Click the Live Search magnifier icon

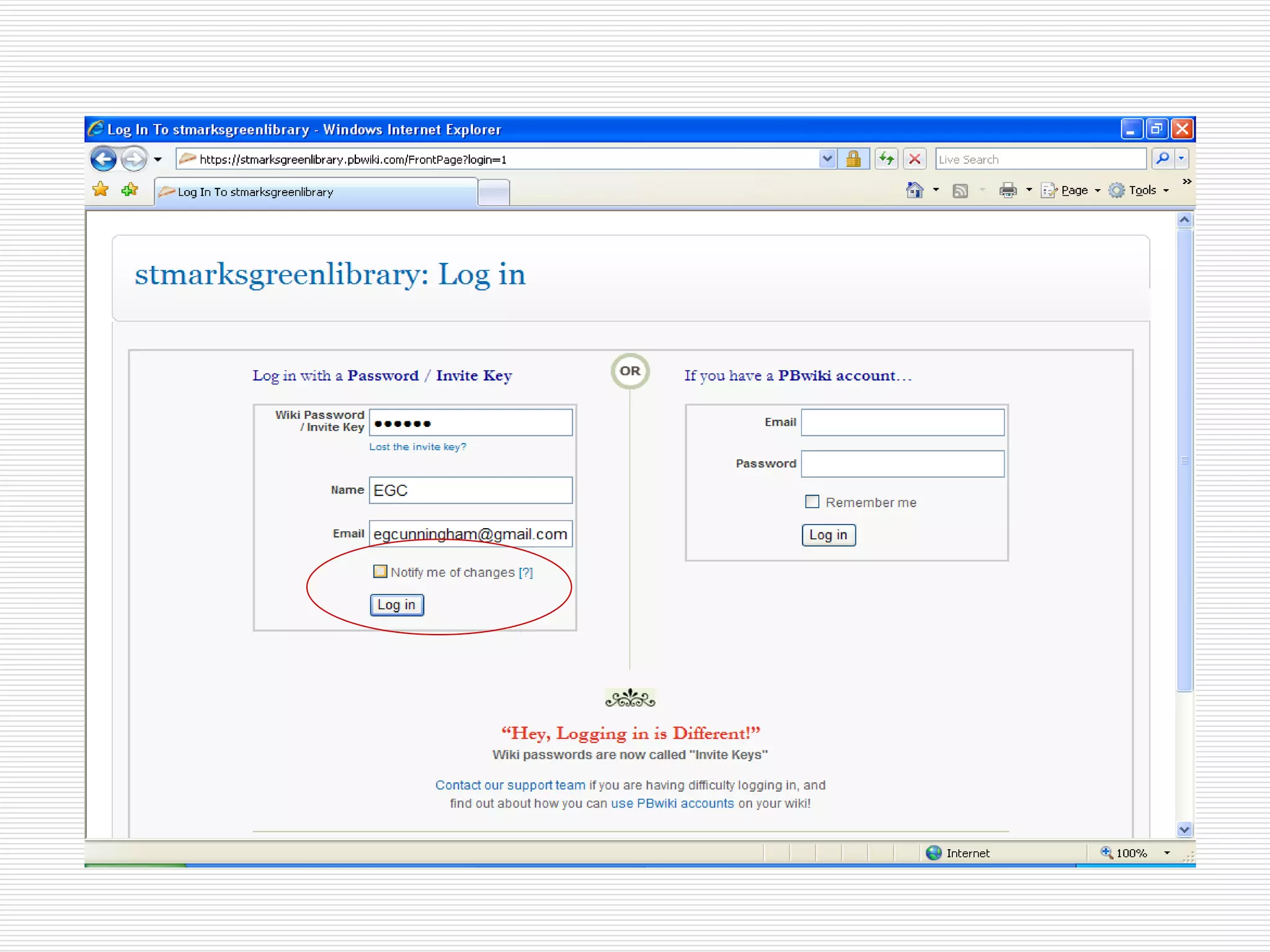[1163, 159]
